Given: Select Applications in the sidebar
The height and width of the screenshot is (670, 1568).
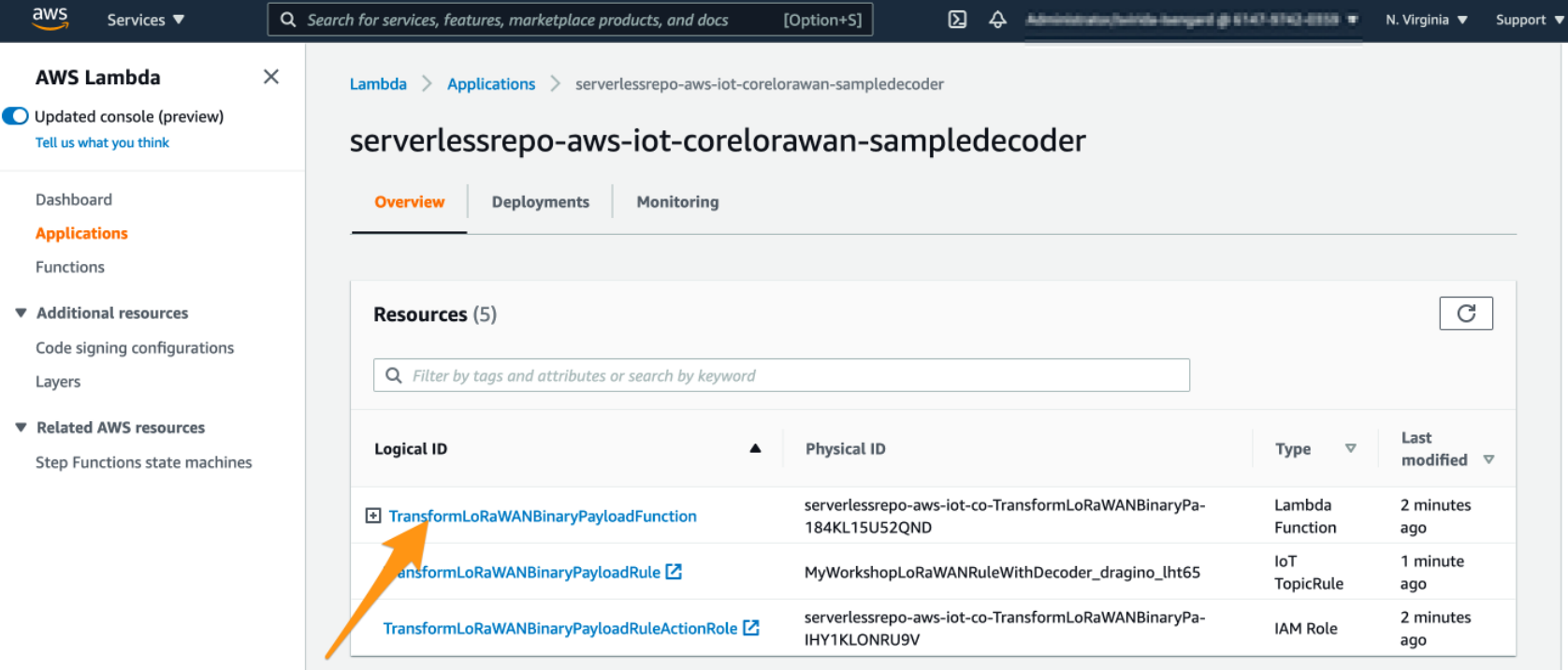Looking at the screenshot, I should tap(81, 233).
